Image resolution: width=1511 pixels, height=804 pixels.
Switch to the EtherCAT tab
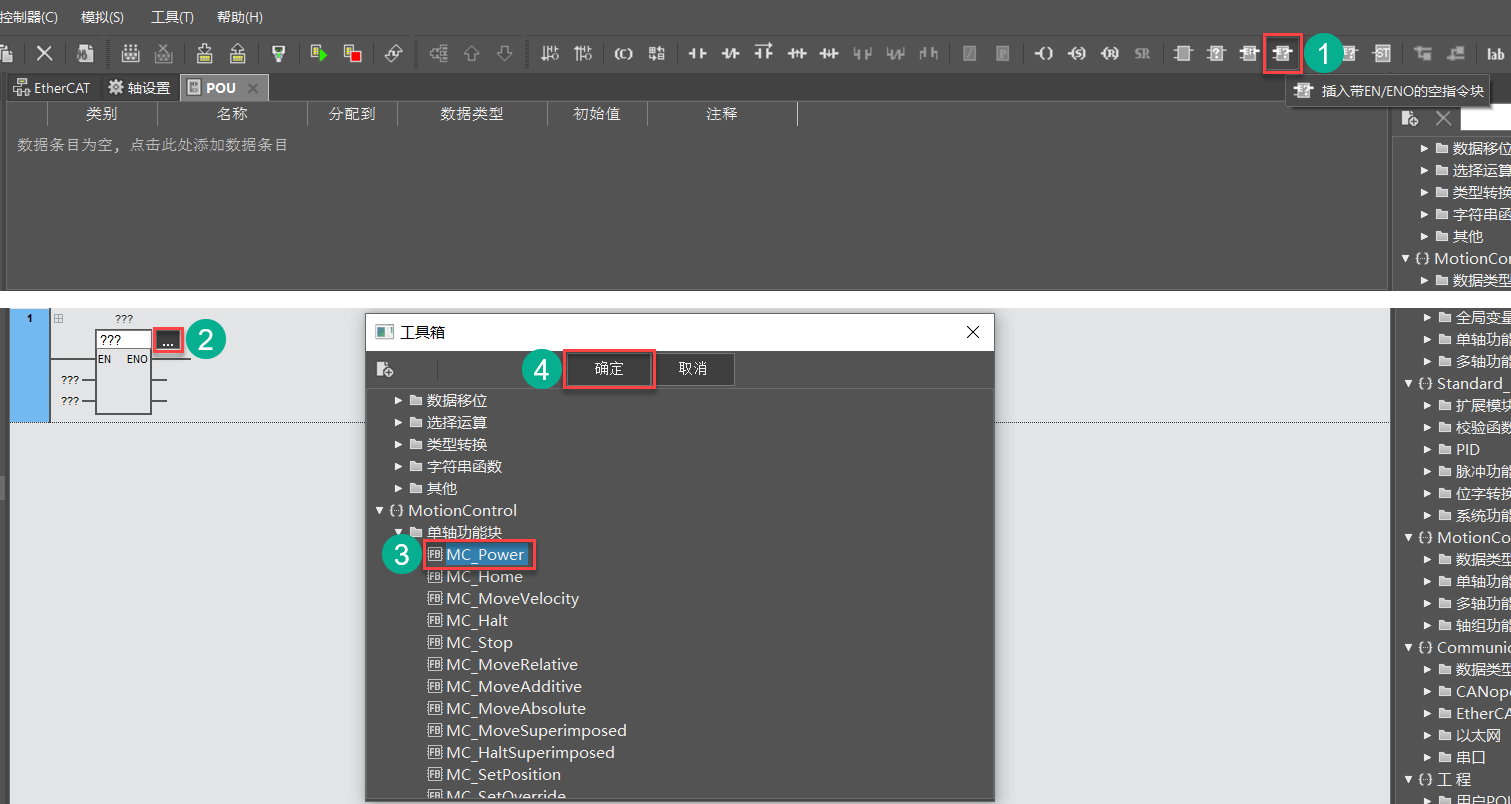pyautogui.click(x=52, y=88)
